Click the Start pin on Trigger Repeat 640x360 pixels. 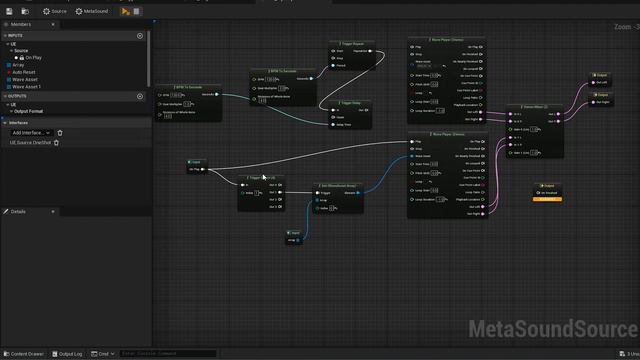(x=333, y=51)
